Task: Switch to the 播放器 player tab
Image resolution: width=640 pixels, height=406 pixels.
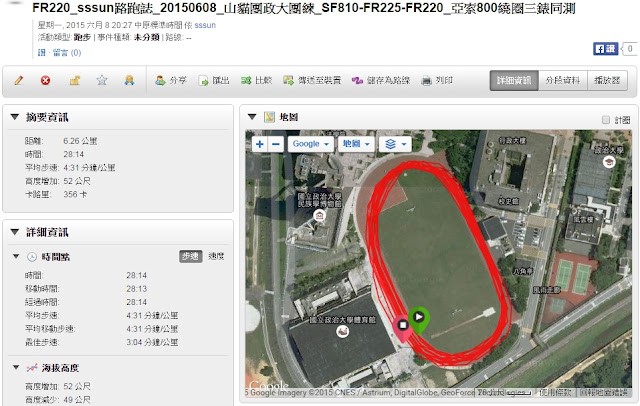Action: (x=607, y=80)
